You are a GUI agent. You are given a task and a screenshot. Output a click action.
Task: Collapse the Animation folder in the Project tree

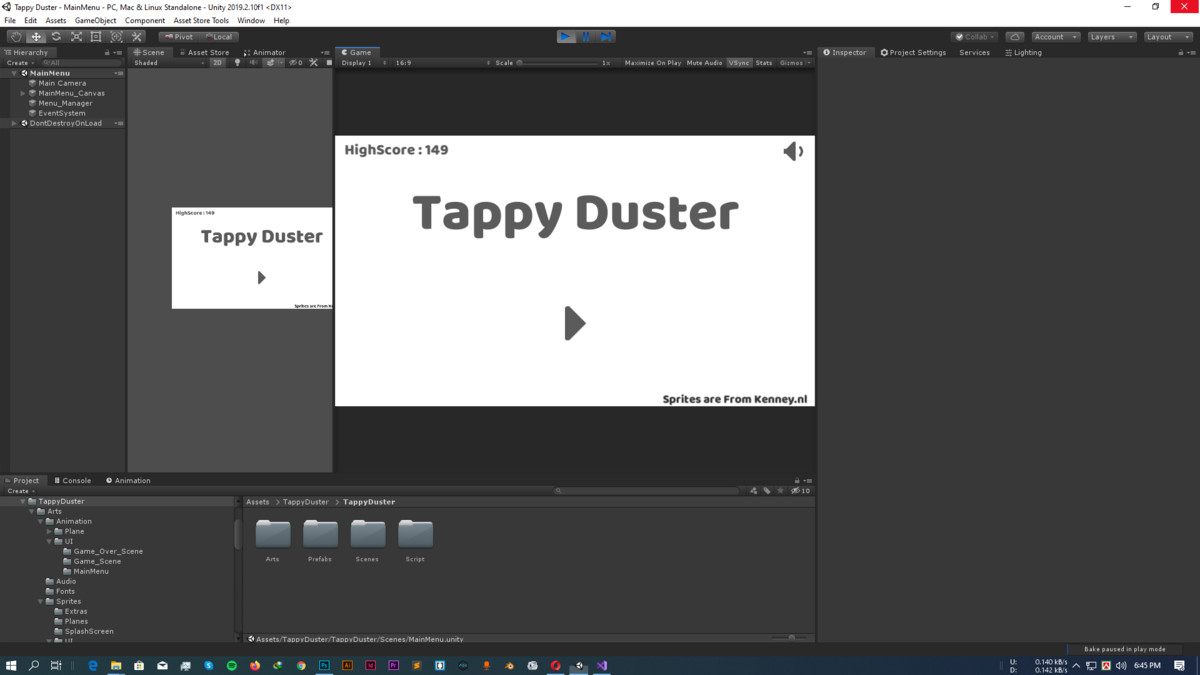(x=41, y=521)
